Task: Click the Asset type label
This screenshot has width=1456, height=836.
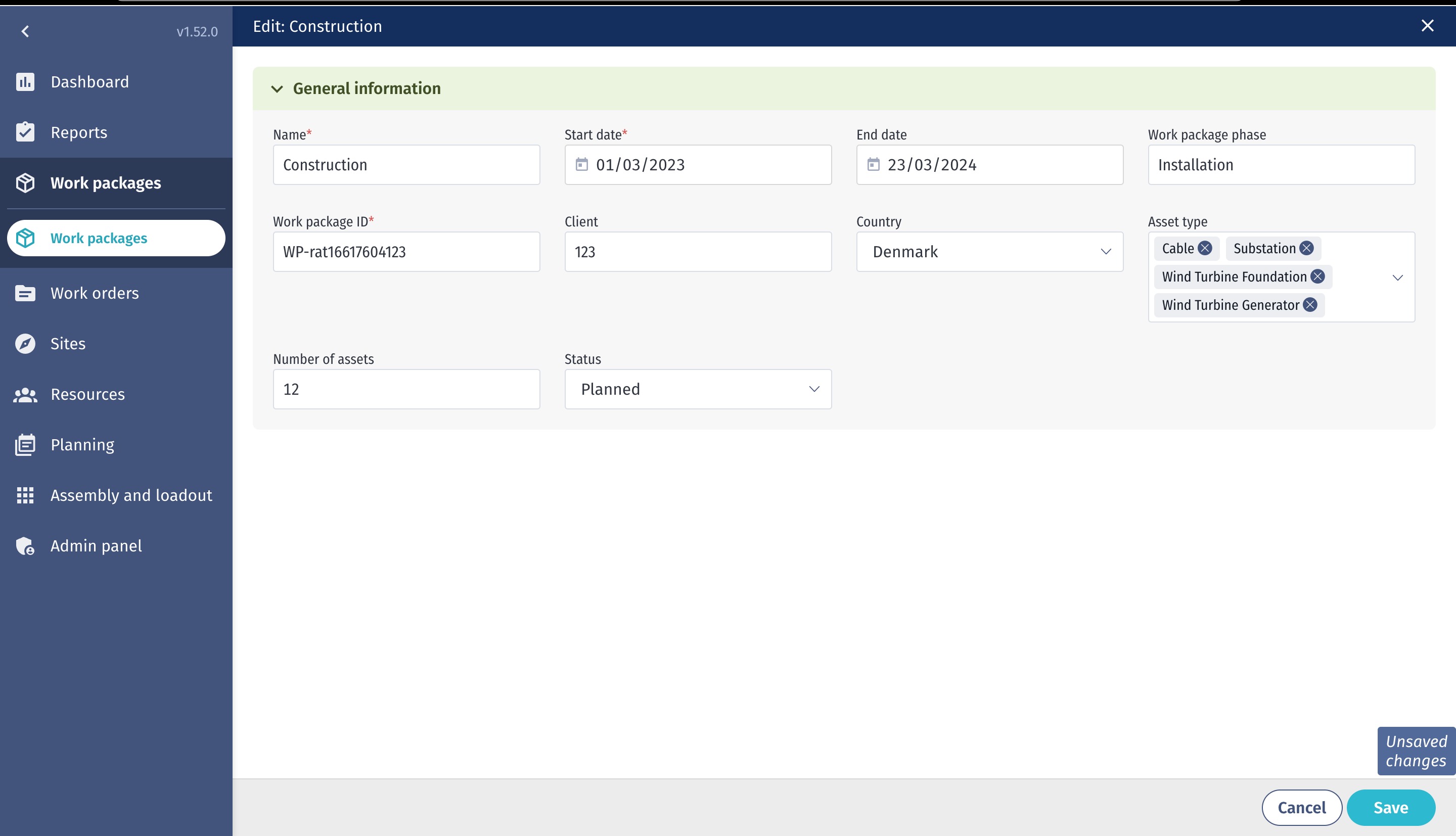Action: coord(1177,221)
